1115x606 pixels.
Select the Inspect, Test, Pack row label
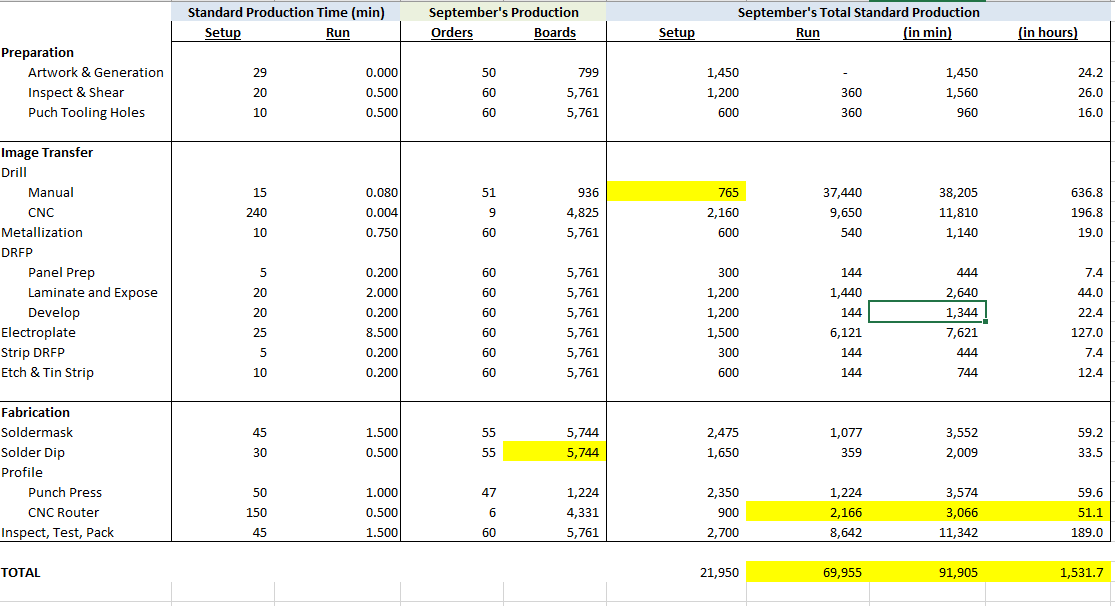pyautogui.click(x=60, y=532)
